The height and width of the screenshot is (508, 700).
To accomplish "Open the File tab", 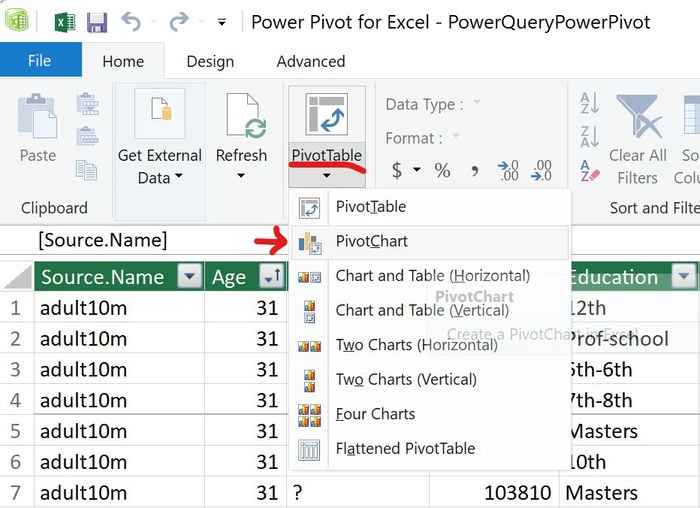I will [x=40, y=60].
